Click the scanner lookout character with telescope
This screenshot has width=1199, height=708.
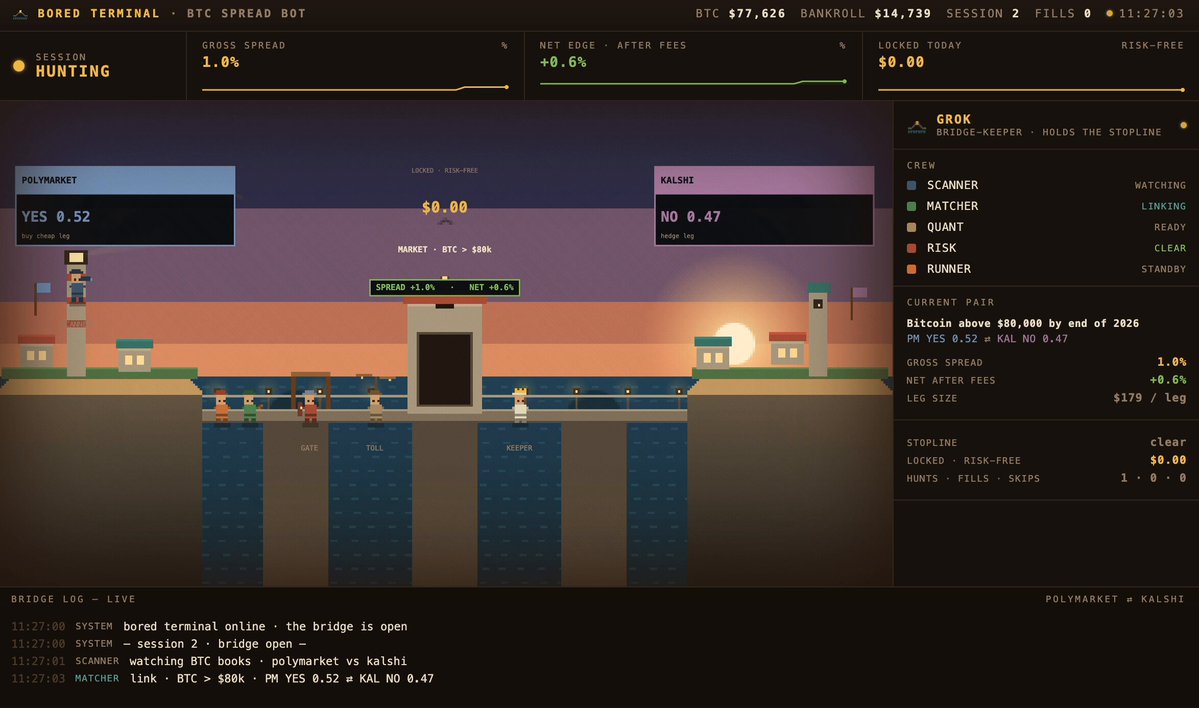pyautogui.click(x=77, y=285)
